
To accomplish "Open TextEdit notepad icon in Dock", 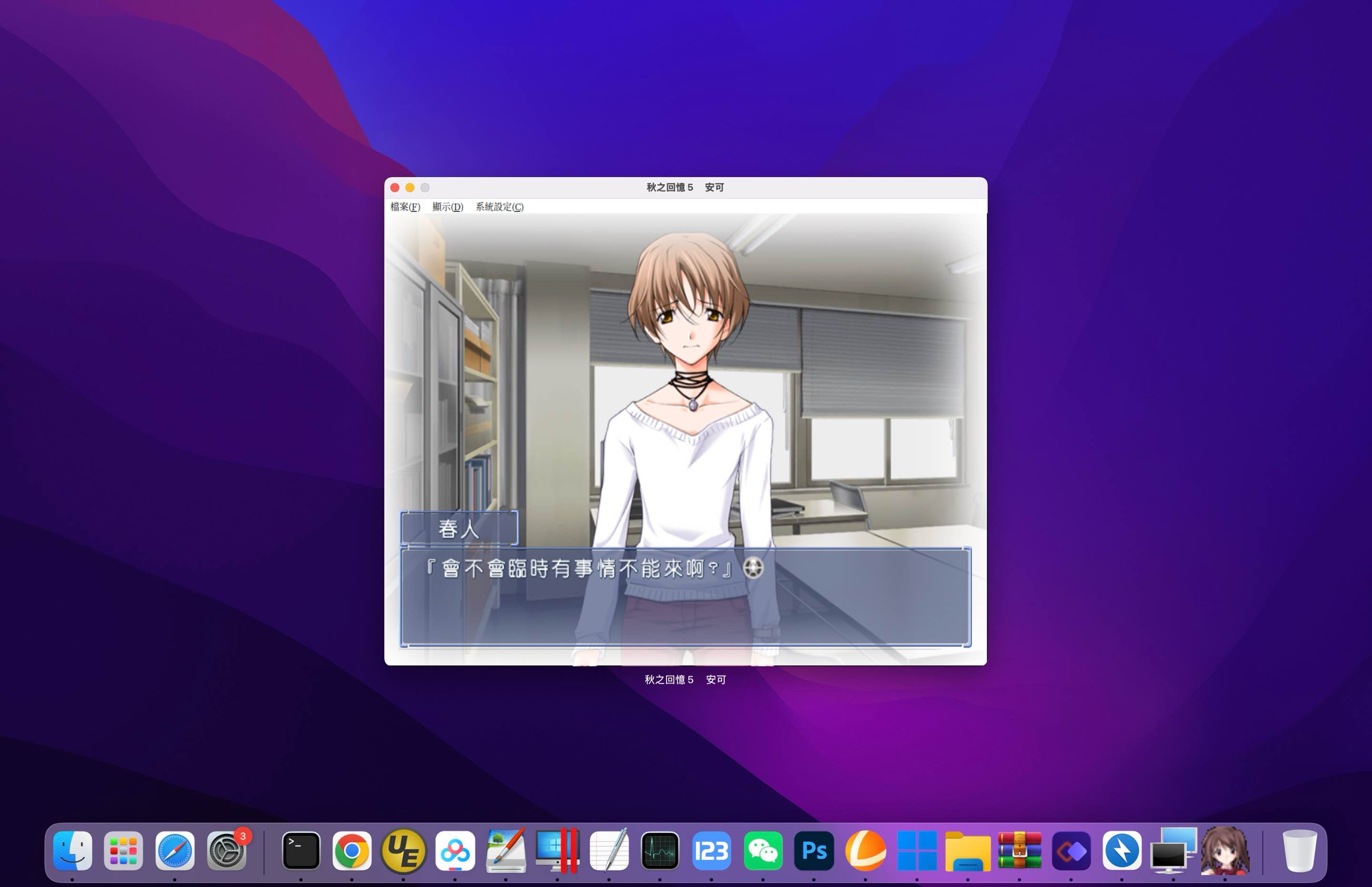I will (609, 851).
